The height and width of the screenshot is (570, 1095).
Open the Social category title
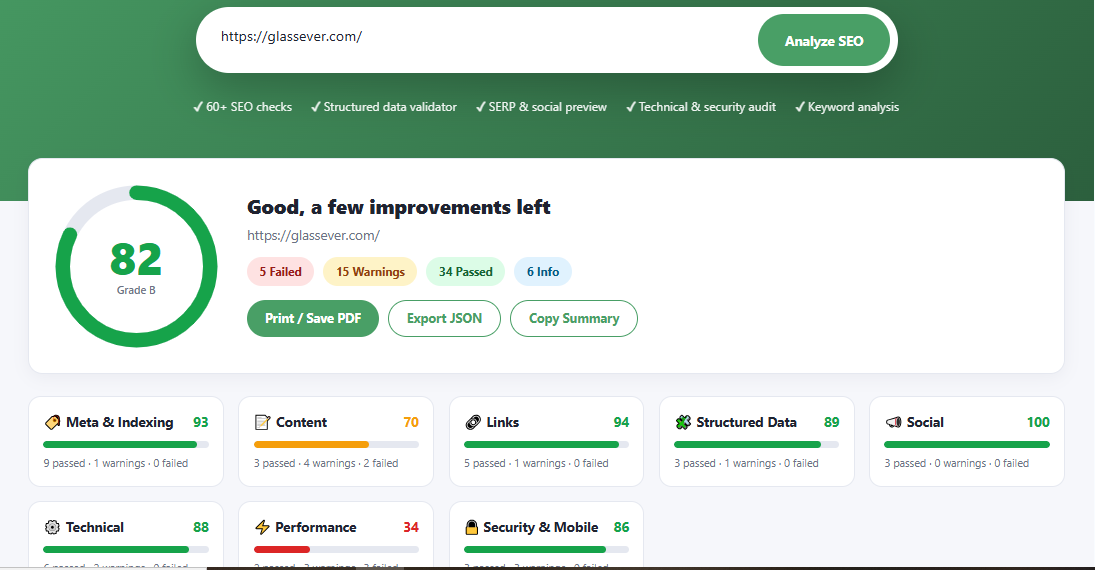coord(925,422)
